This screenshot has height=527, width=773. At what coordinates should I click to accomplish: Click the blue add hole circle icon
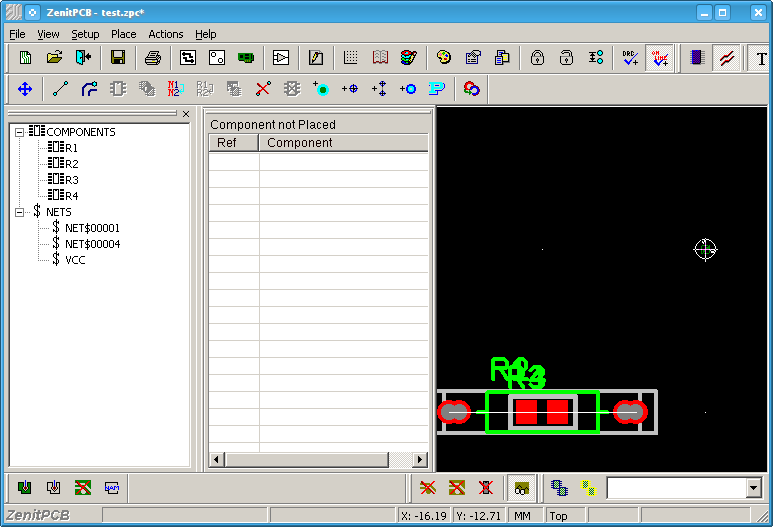(x=408, y=89)
